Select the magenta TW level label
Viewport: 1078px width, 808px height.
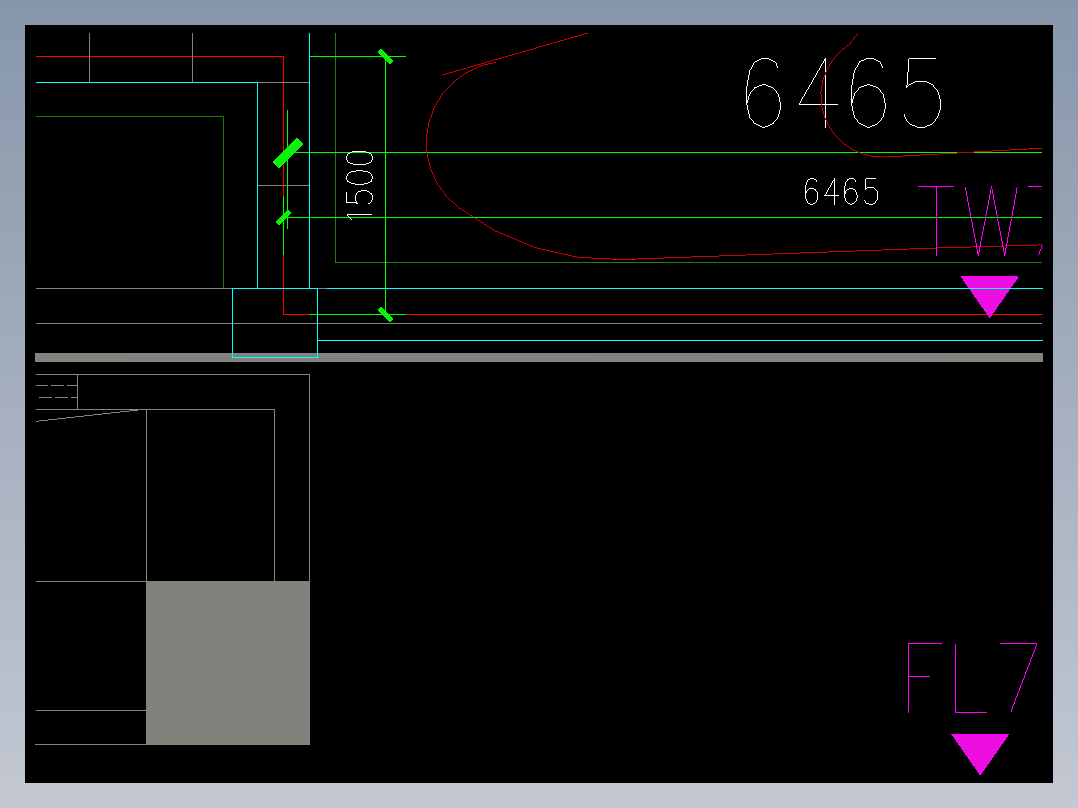pyautogui.click(x=980, y=221)
